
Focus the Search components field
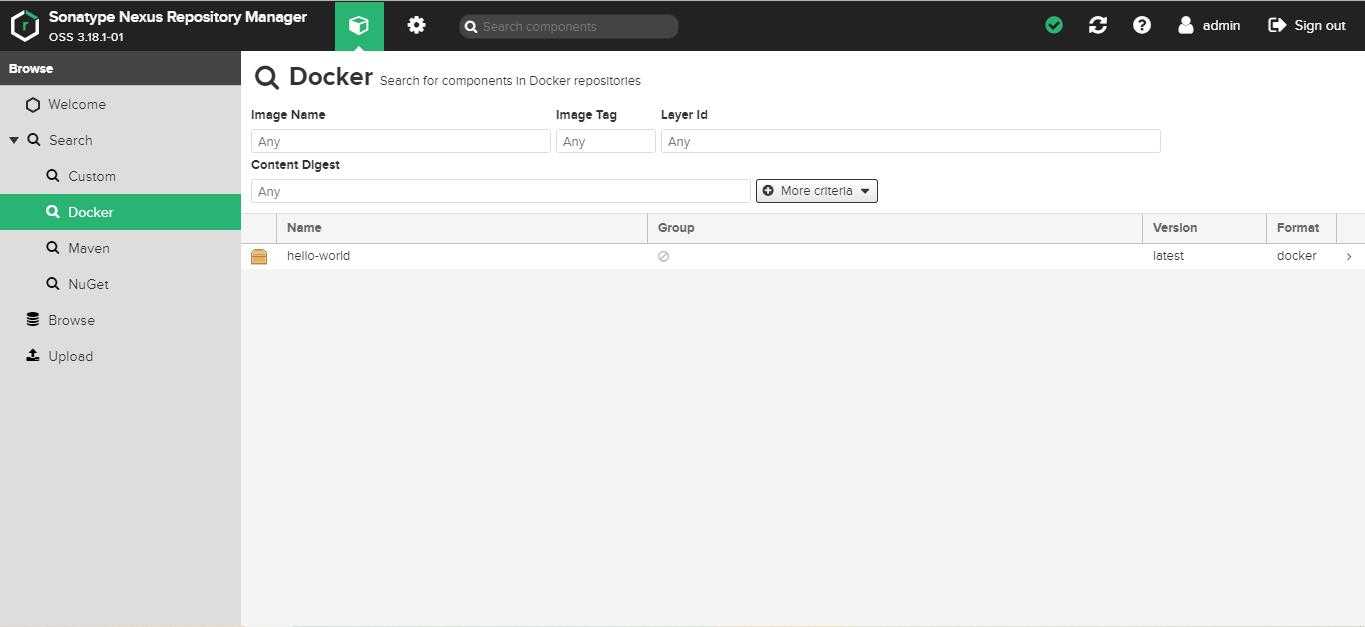click(569, 27)
